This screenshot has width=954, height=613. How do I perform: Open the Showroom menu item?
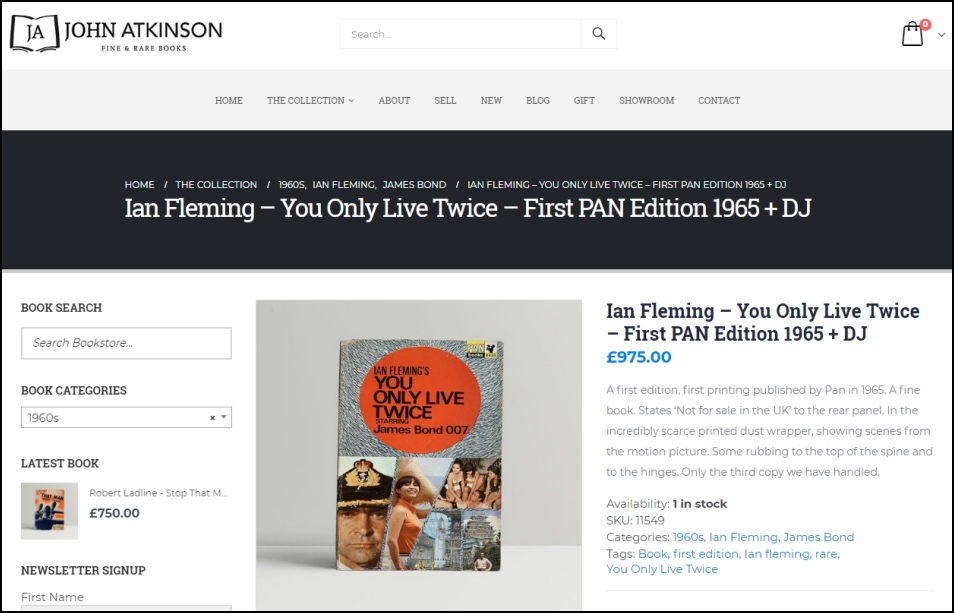pos(646,100)
